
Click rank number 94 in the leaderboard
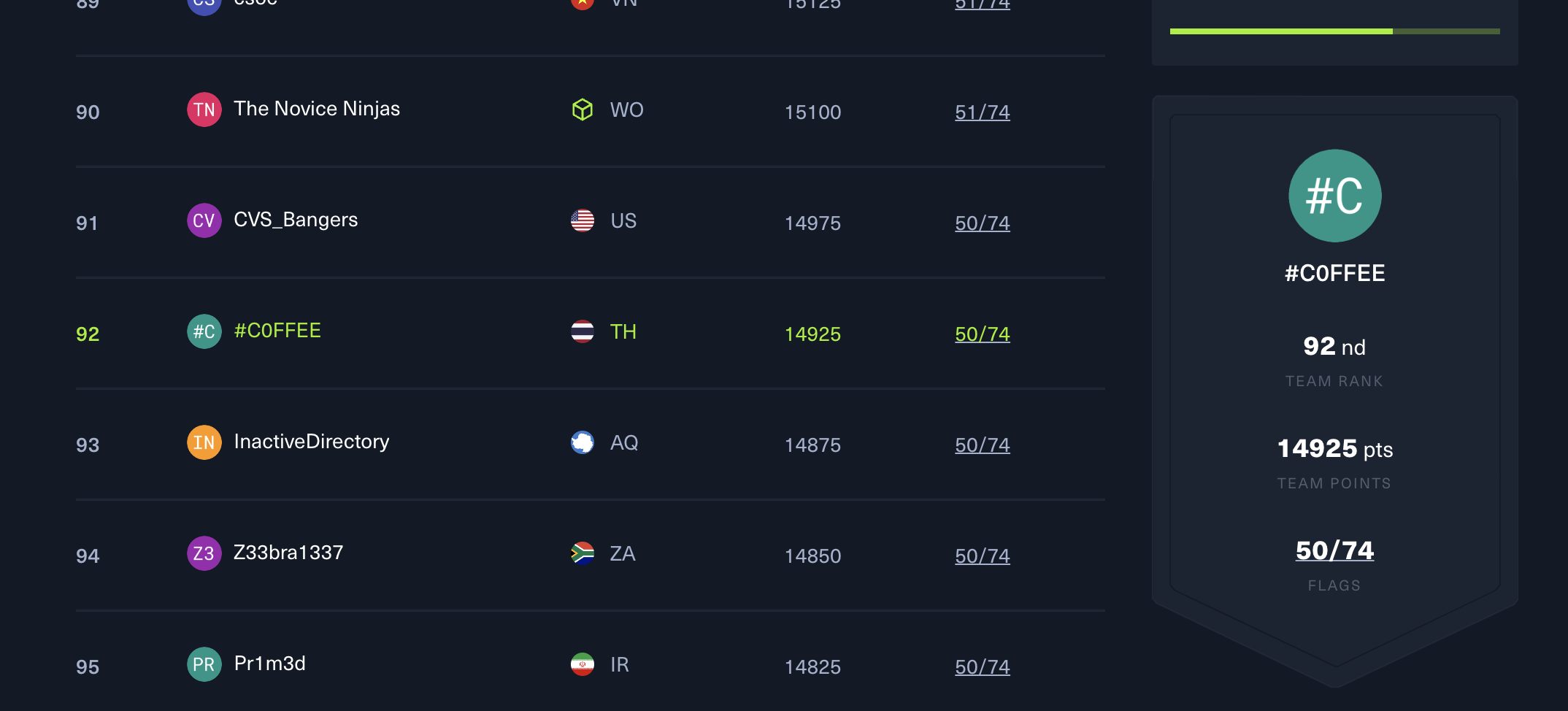pos(88,556)
